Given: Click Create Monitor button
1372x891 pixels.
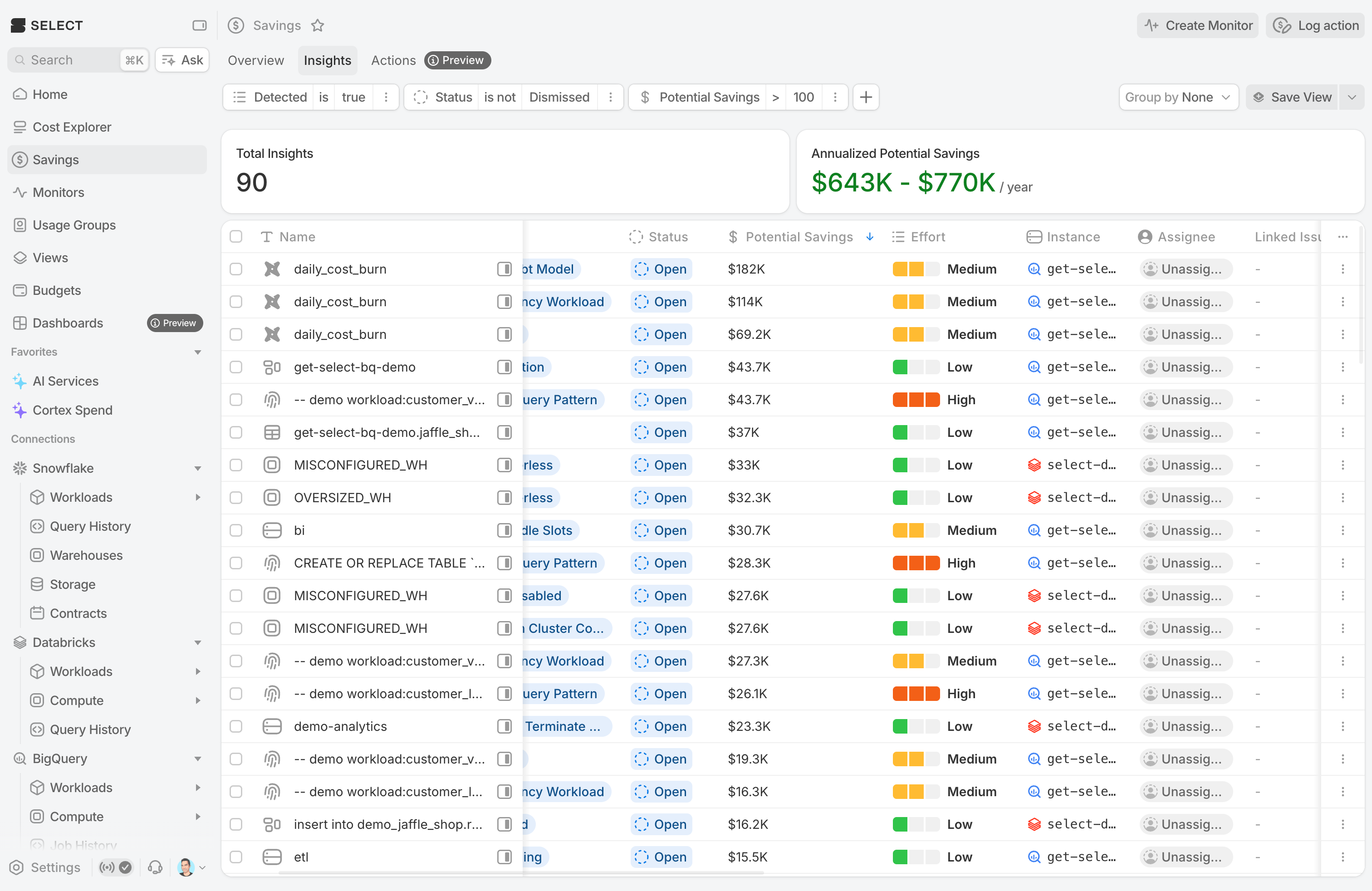Looking at the screenshot, I should [x=1198, y=25].
